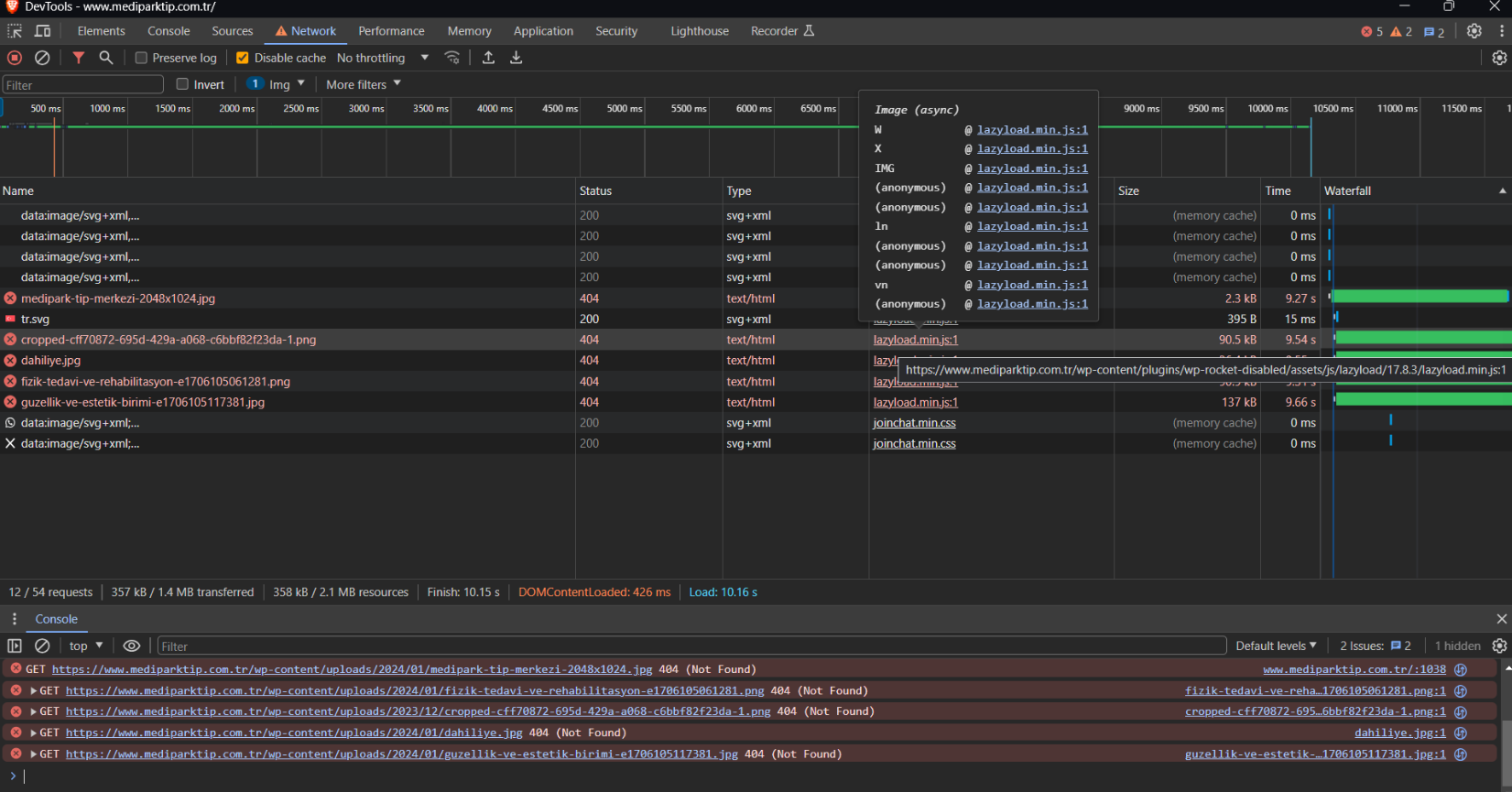Open network conditions wifi icon
The width and height of the screenshot is (1512, 792).
click(x=452, y=58)
